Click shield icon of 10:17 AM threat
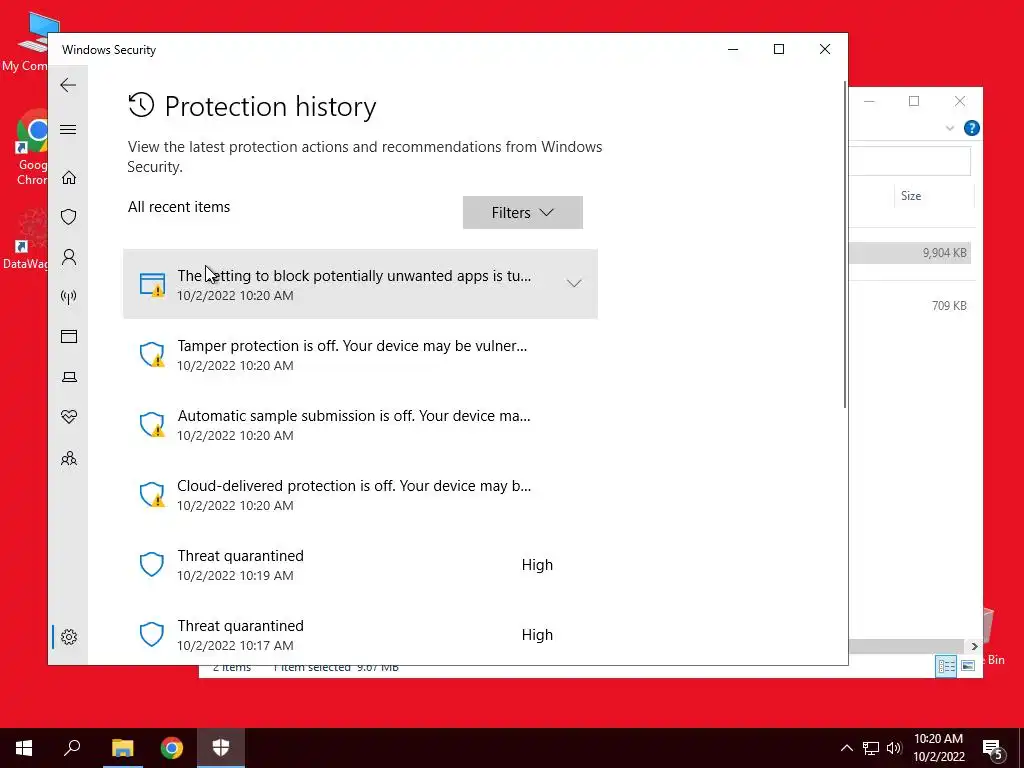 click(x=152, y=634)
